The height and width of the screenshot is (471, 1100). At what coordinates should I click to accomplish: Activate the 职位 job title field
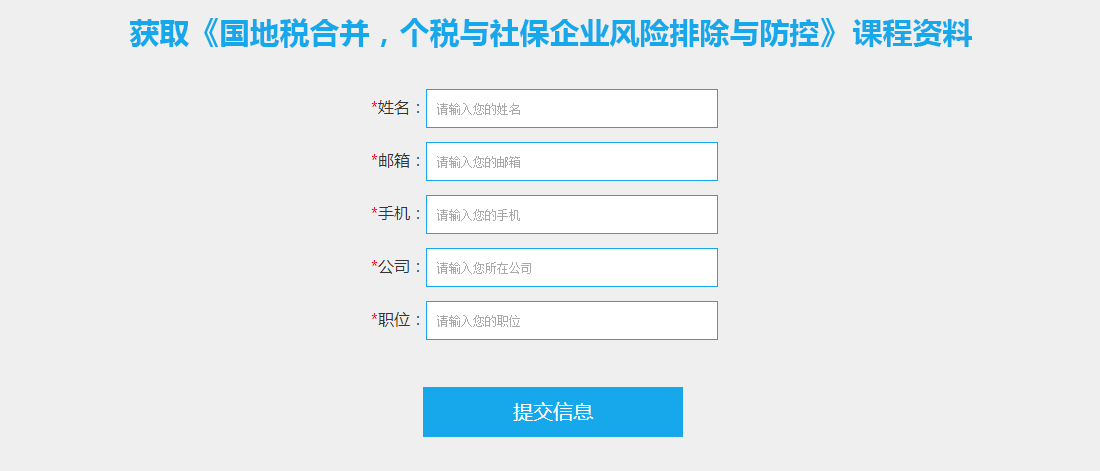572,321
